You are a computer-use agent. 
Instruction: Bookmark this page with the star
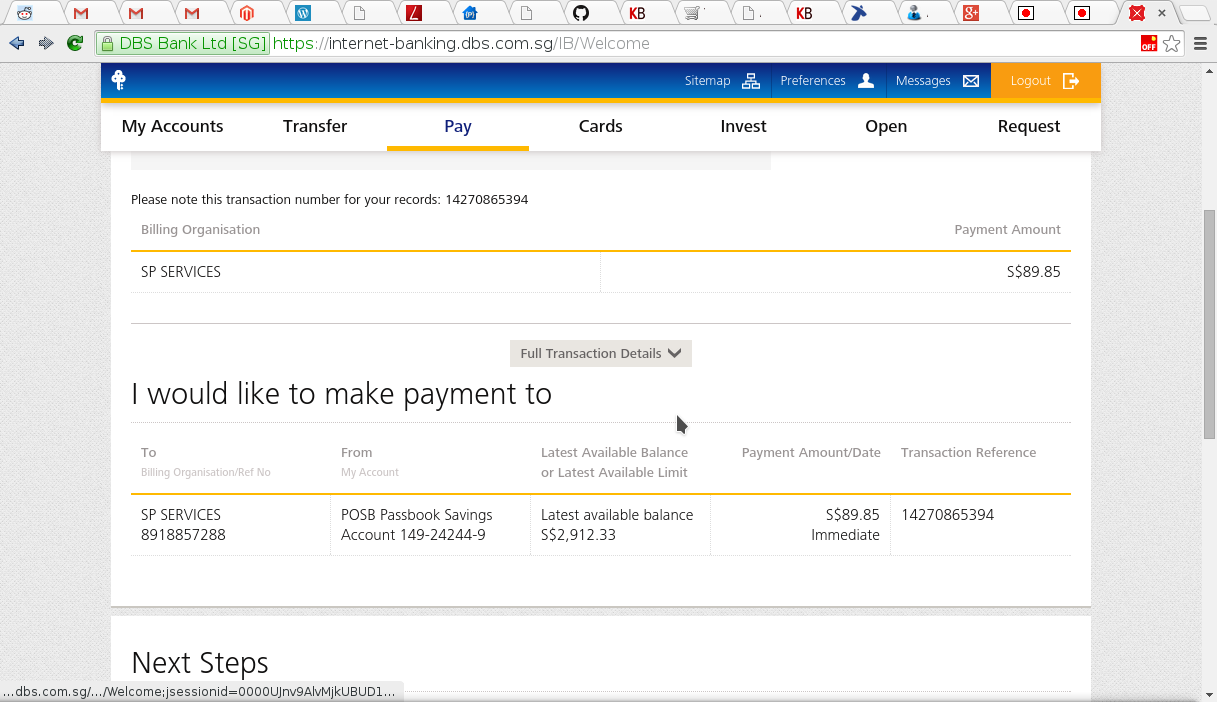click(1172, 43)
